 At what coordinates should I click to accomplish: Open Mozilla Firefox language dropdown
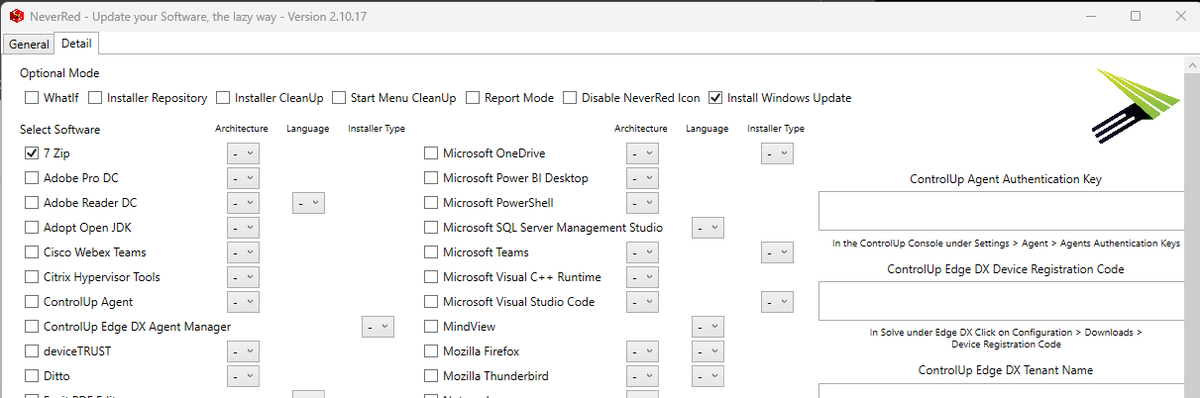pyautogui.click(x=708, y=352)
